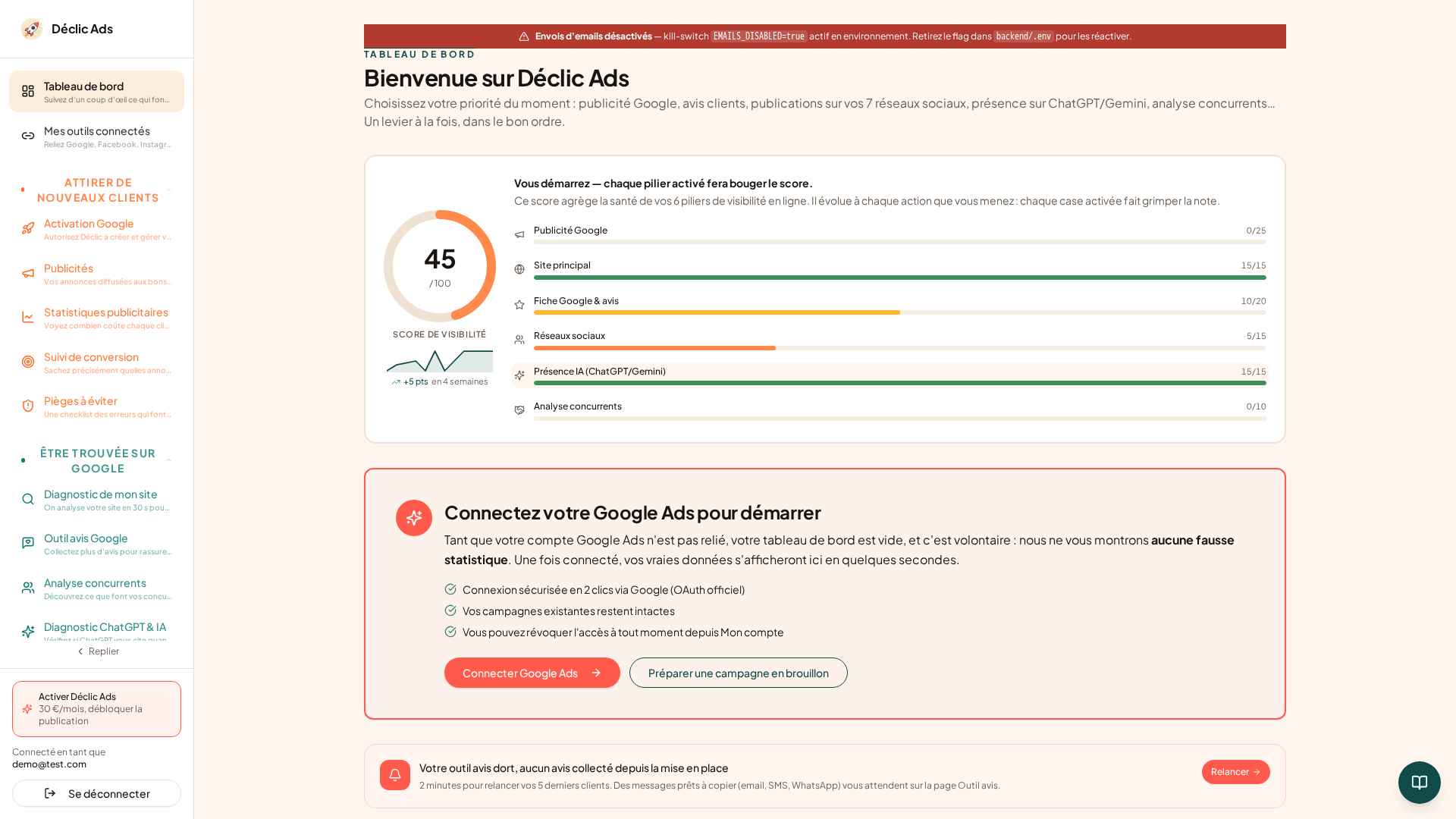The height and width of the screenshot is (819, 1456).
Task: Click the Déclic Ads rocket logo
Action: [x=31, y=29]
